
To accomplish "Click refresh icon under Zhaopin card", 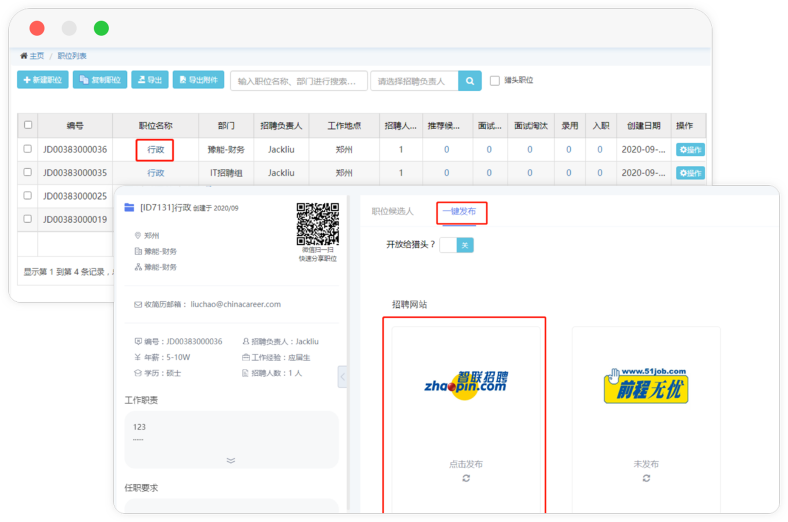I will click(466, 479).
